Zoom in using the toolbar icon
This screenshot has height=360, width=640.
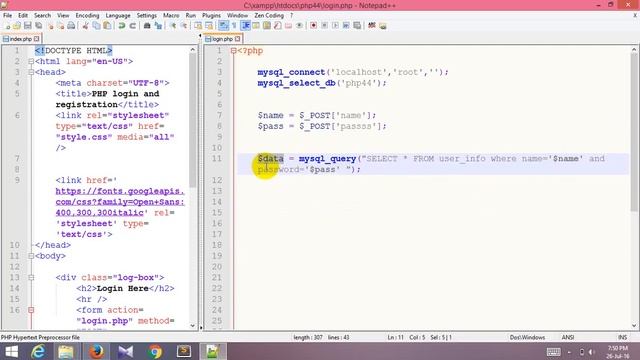click(173, 26)
